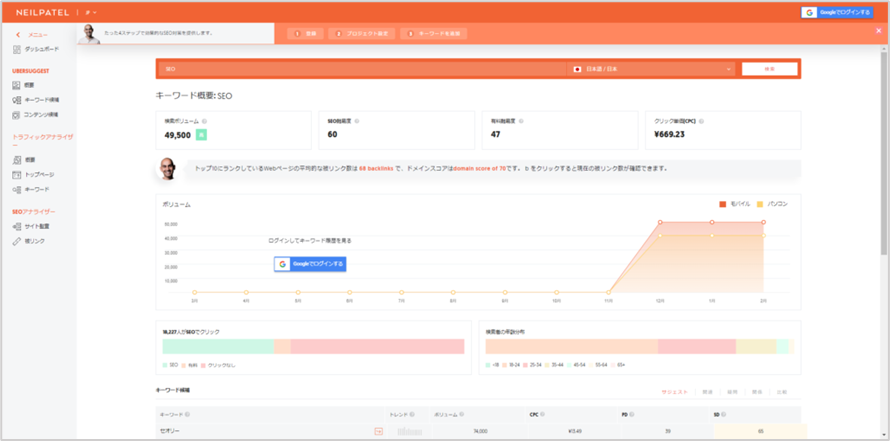Click the export arrow icon in セオリー row
This screenshot has width=890, height=441.
point(378,431)
